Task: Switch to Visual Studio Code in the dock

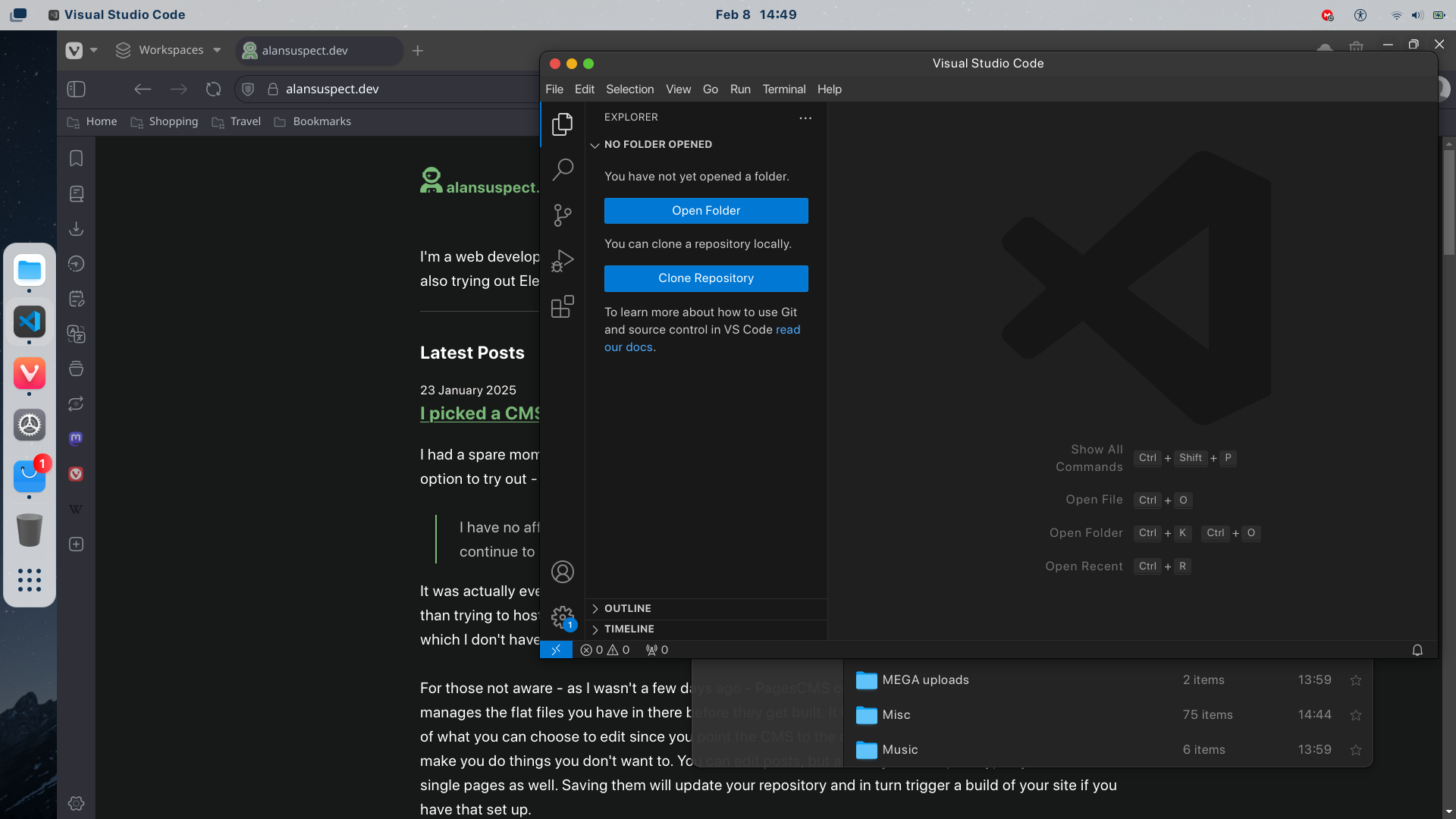Action: (30, 322)
